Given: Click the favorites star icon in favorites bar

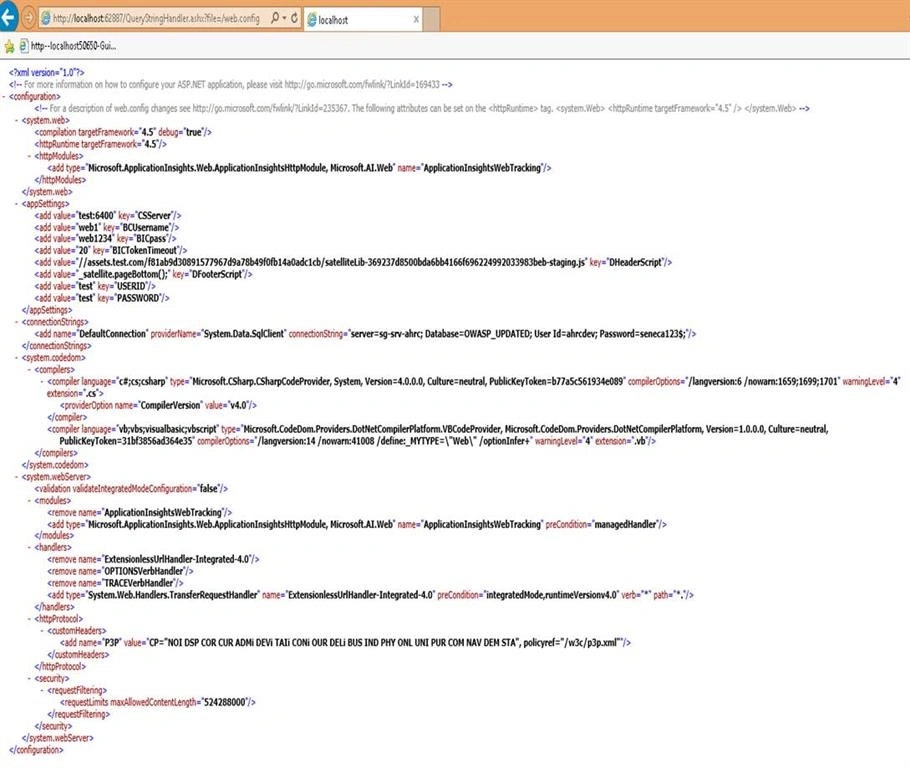Looking at the screenshot, I should [9, 46].
